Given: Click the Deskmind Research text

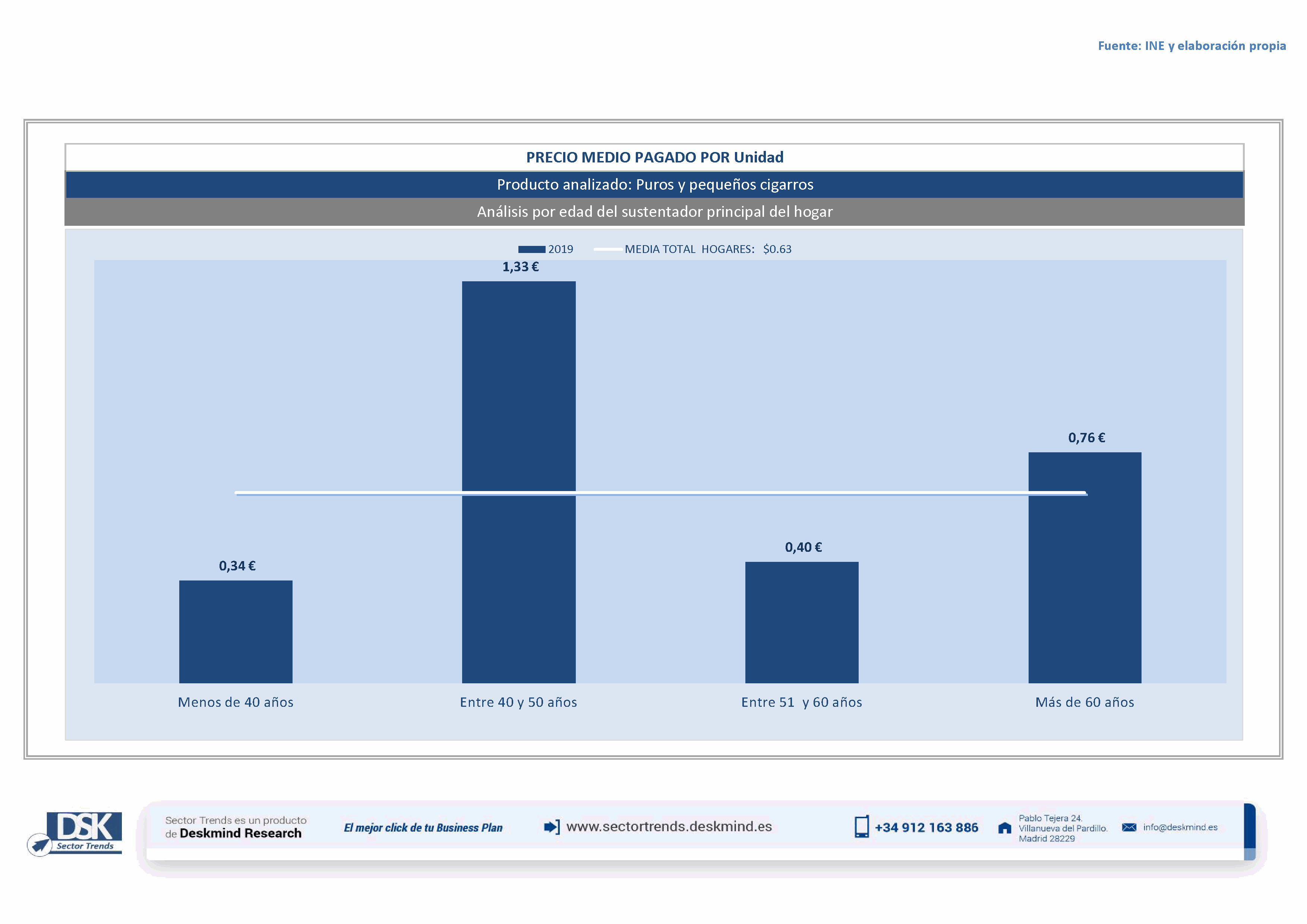Looking at the screenshot, I should point(240,833).
